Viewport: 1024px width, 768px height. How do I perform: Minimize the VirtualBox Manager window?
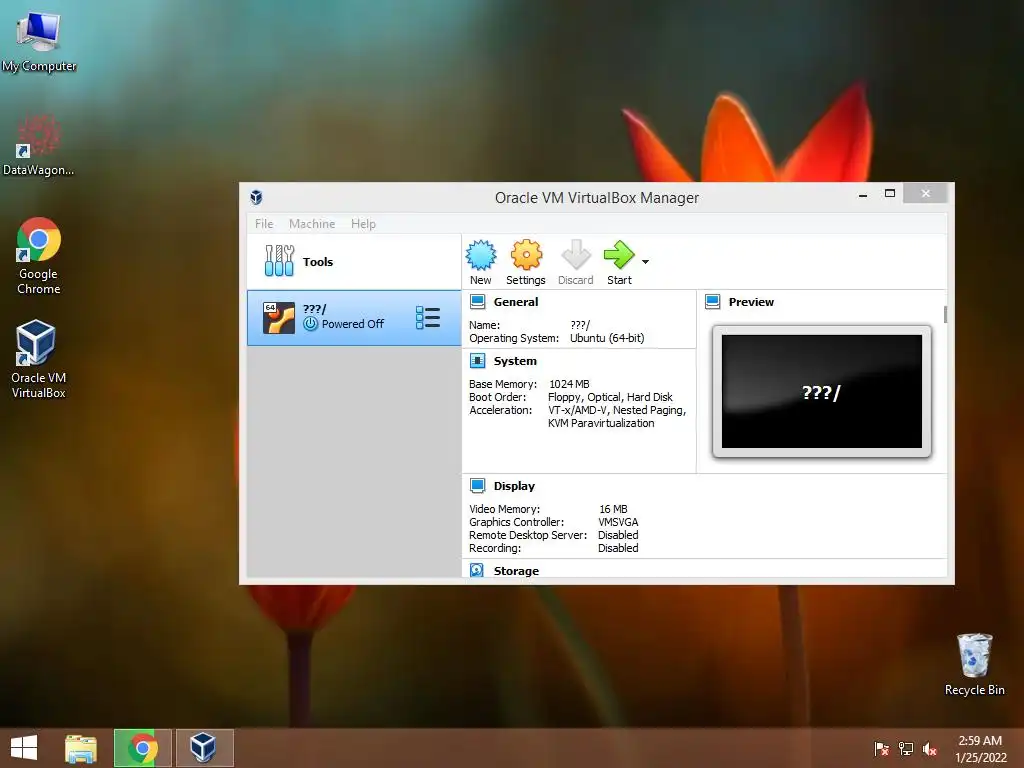tap(863, 194)
